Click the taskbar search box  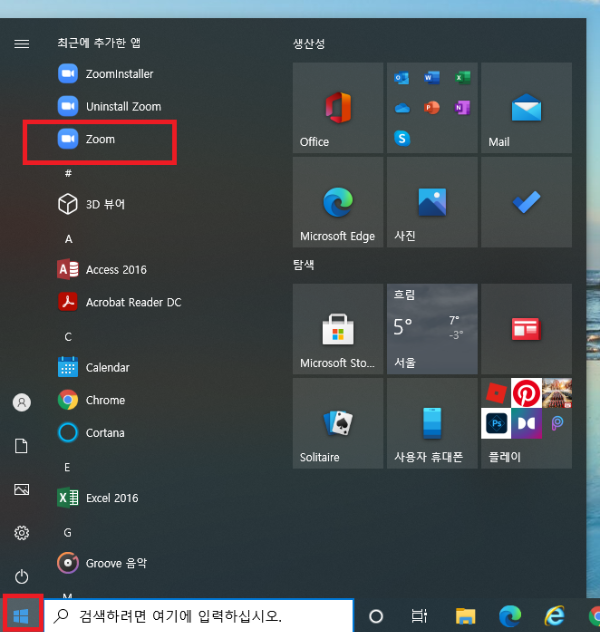pos(199,615)
